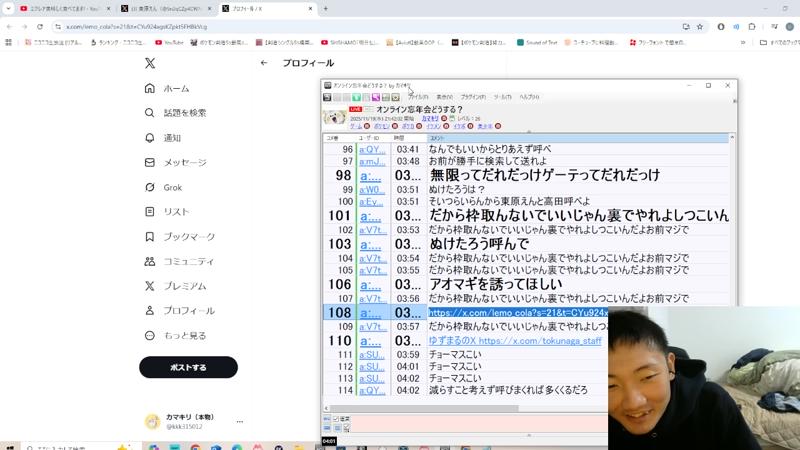Open the カマキリ account avatar

[153, 421]
